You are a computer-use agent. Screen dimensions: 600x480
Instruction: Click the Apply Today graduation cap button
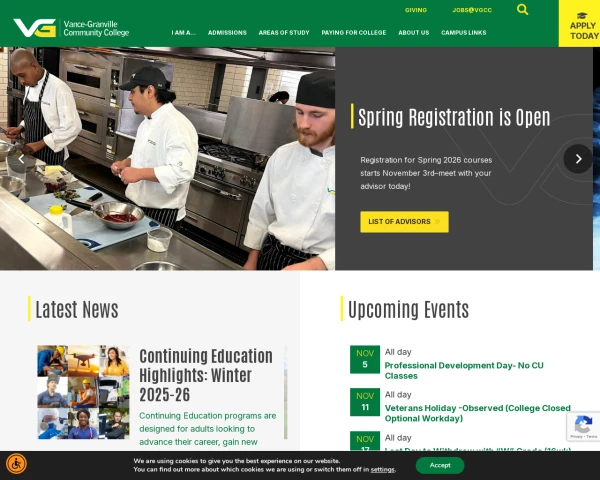tap(579, 24)
